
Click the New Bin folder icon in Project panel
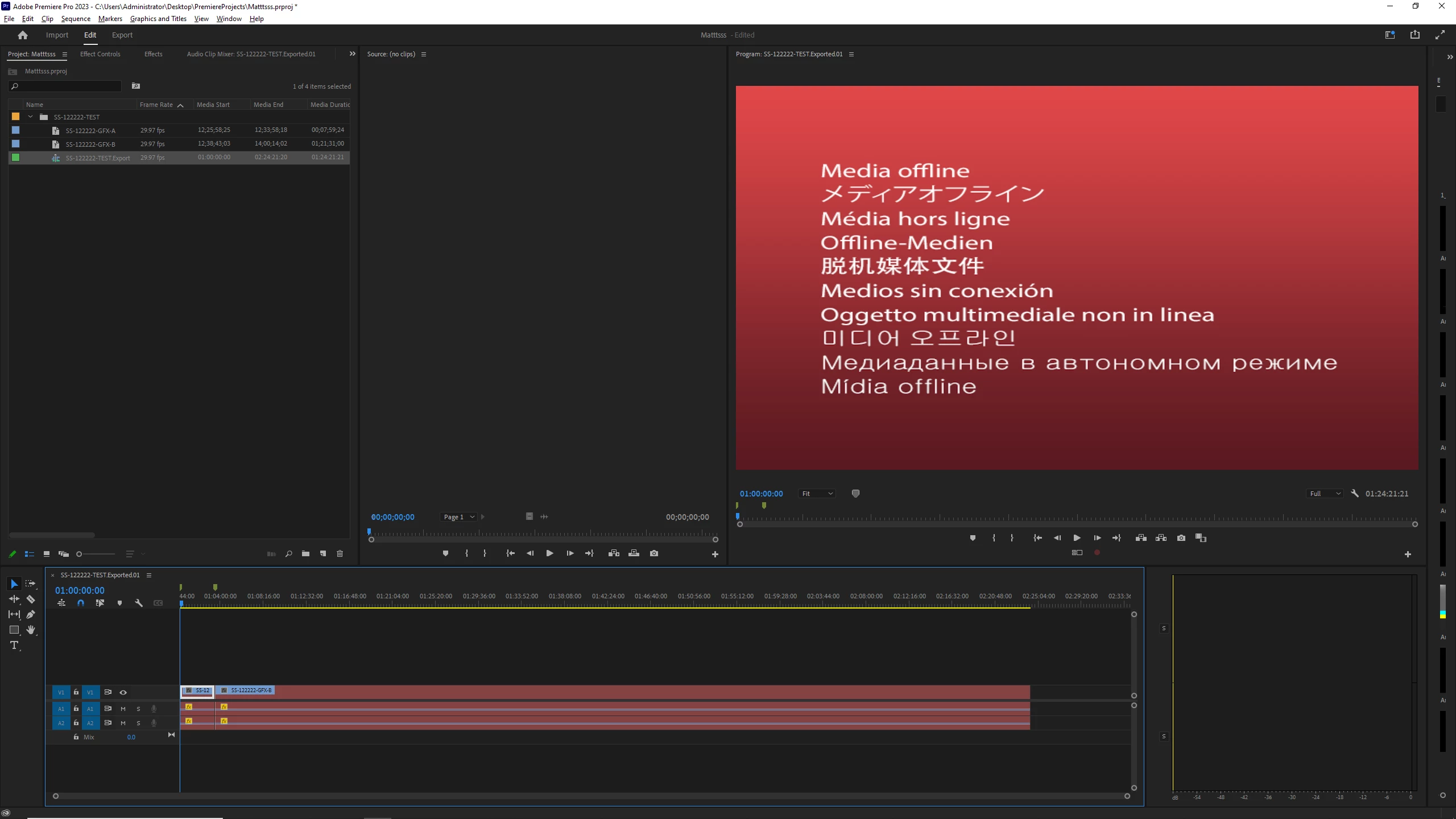click(x=305, y=553)
